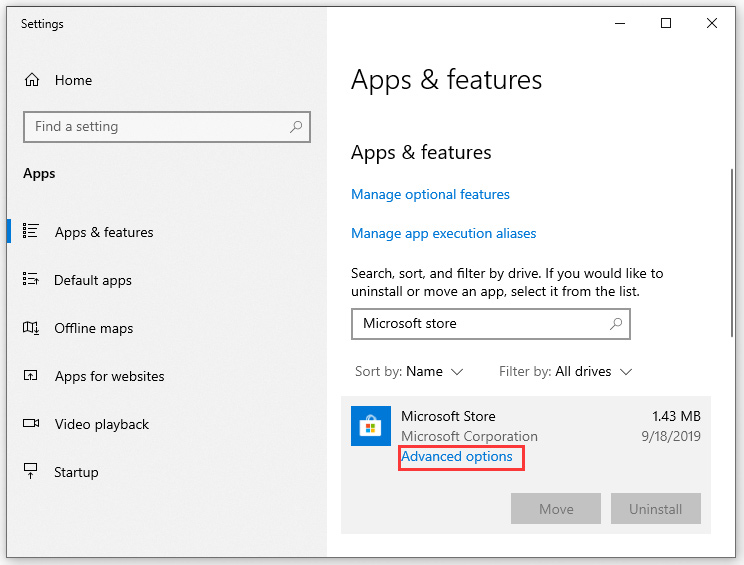Click the Microsoft store search field
This screenshot has width=744, height=565.
click(x=491, y=324)
